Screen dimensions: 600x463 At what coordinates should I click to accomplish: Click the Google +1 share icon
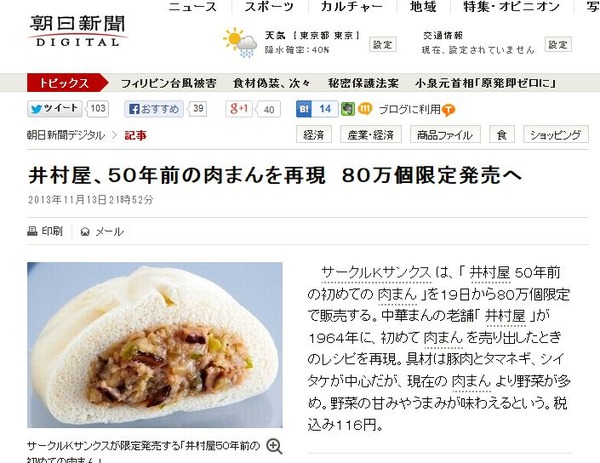tap(239, 109)
